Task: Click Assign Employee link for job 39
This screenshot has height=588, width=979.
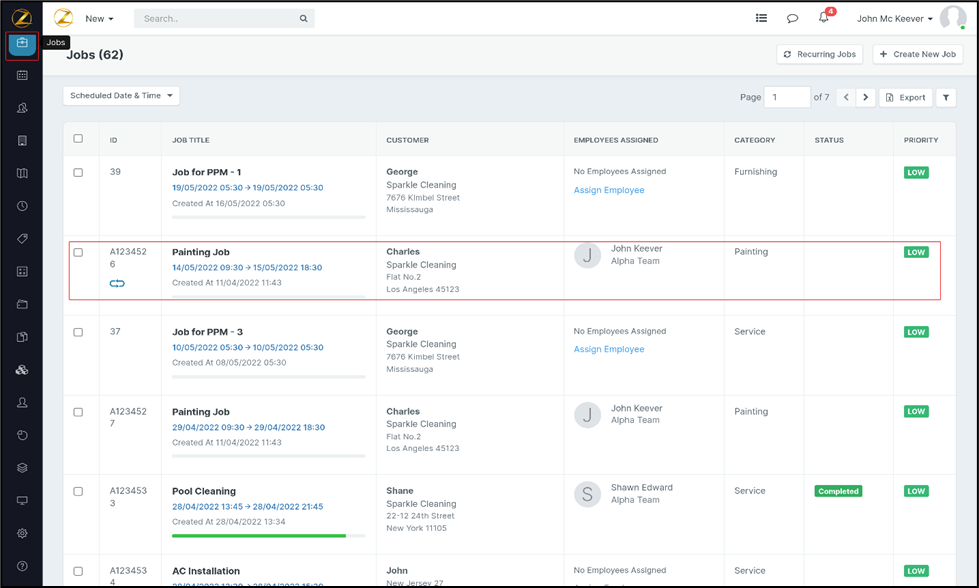Action: pos(608,190)
